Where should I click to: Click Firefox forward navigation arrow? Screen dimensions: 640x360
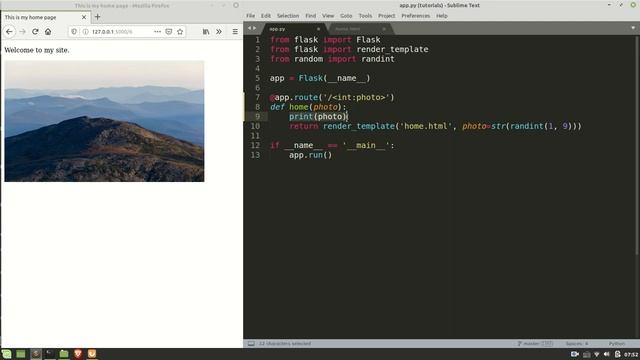(x=22, y=31)
